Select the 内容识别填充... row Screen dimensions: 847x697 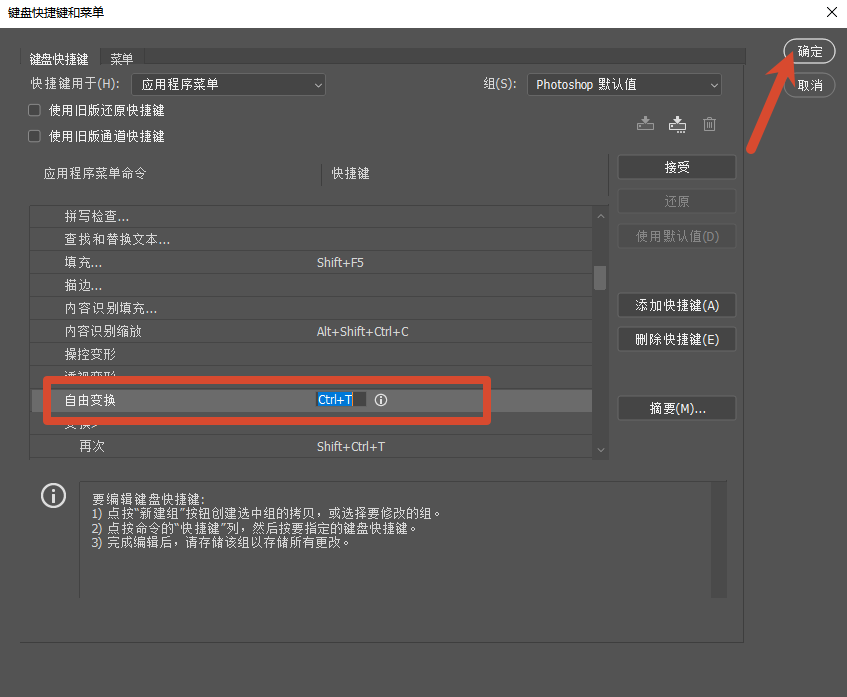tap(311, 309)
